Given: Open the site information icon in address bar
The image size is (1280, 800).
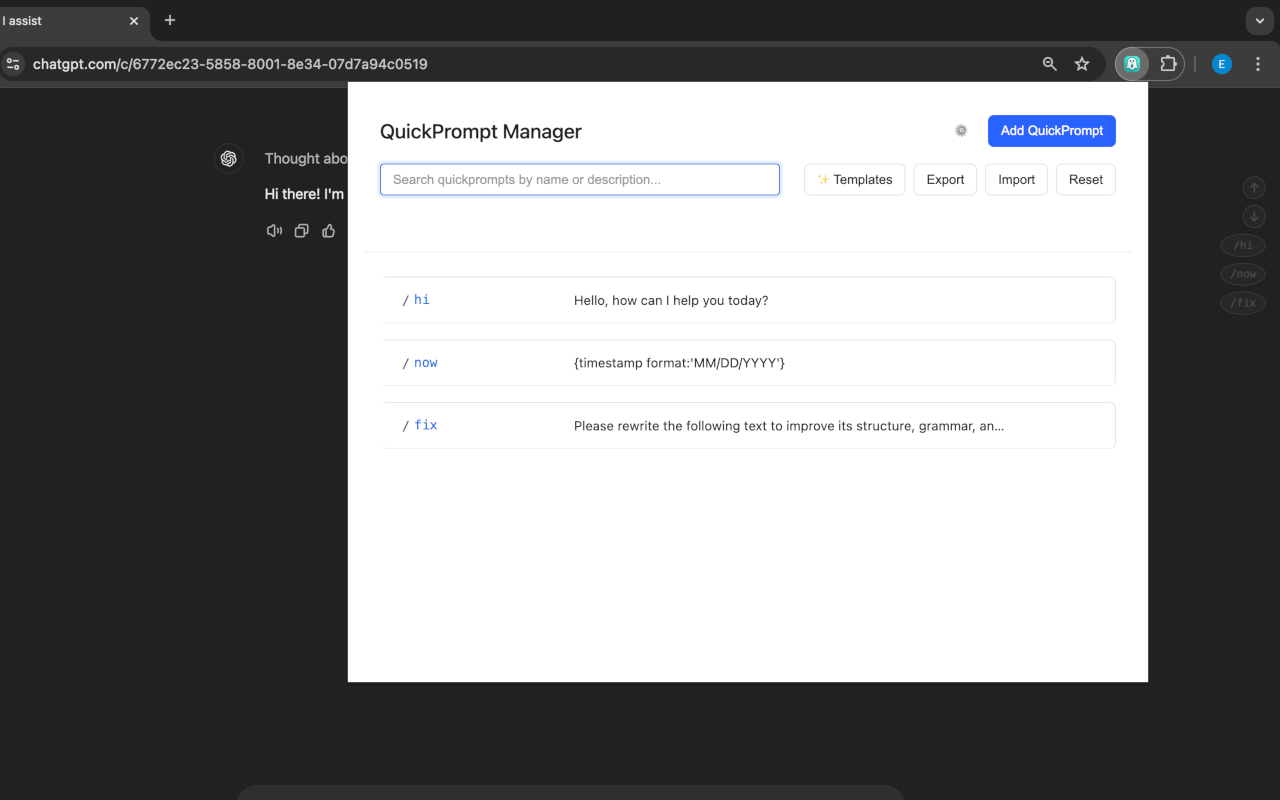Looking at the screenshot, I should pos(13,64).
